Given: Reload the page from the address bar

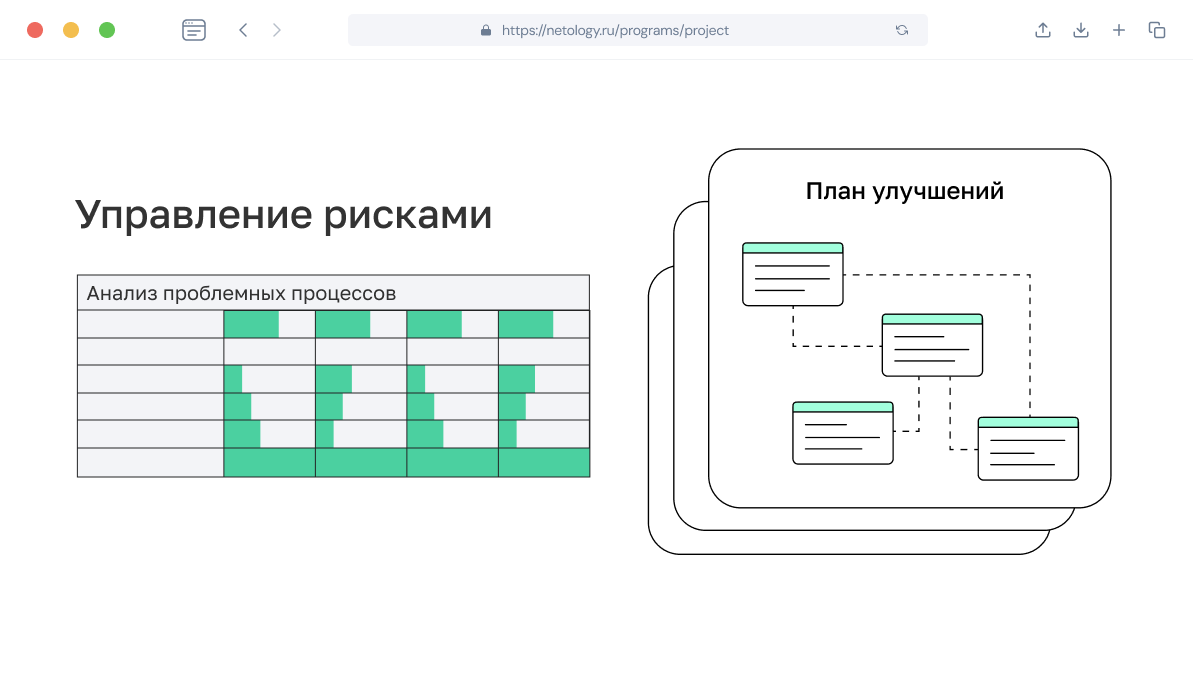Looking at the screenshot, I should coord(902,30).
